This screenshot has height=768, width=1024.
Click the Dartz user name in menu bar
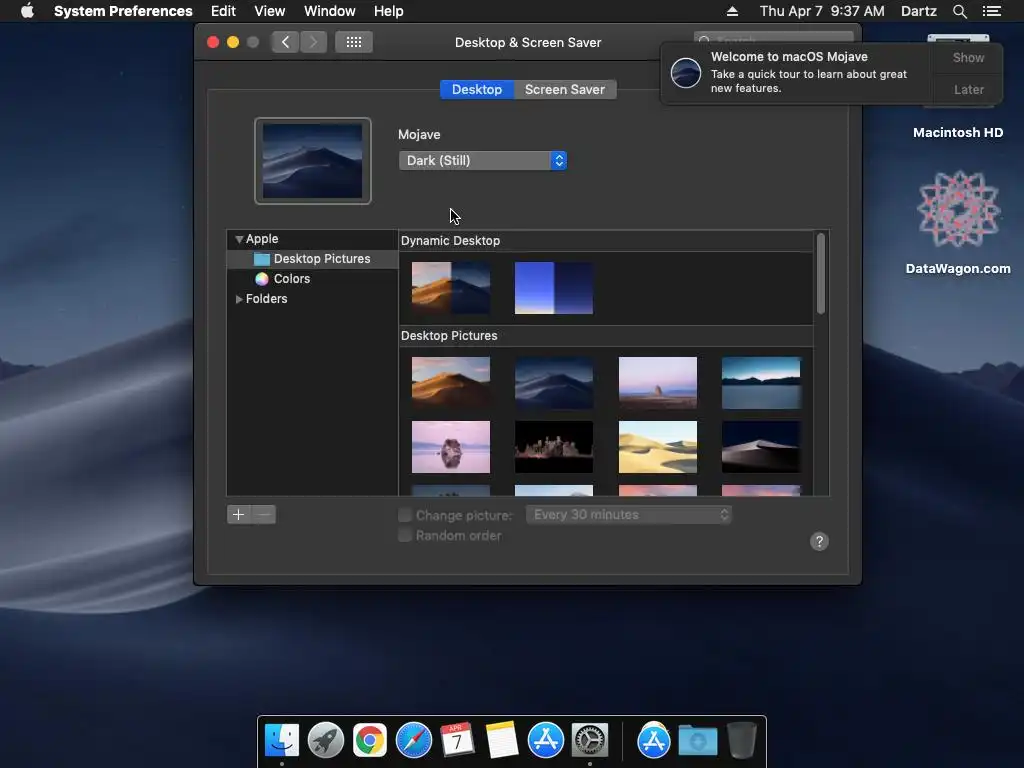click(x=918, y=11)
